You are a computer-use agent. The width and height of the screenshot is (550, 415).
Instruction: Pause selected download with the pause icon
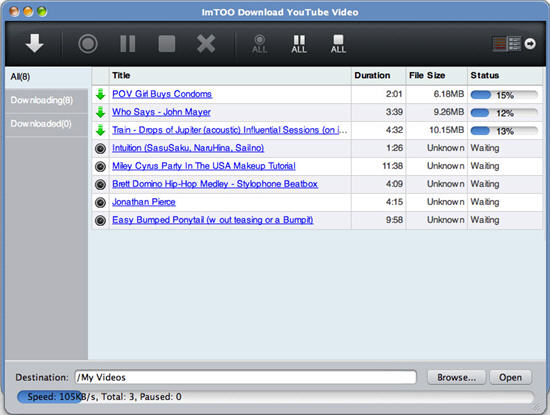point(128,44)
